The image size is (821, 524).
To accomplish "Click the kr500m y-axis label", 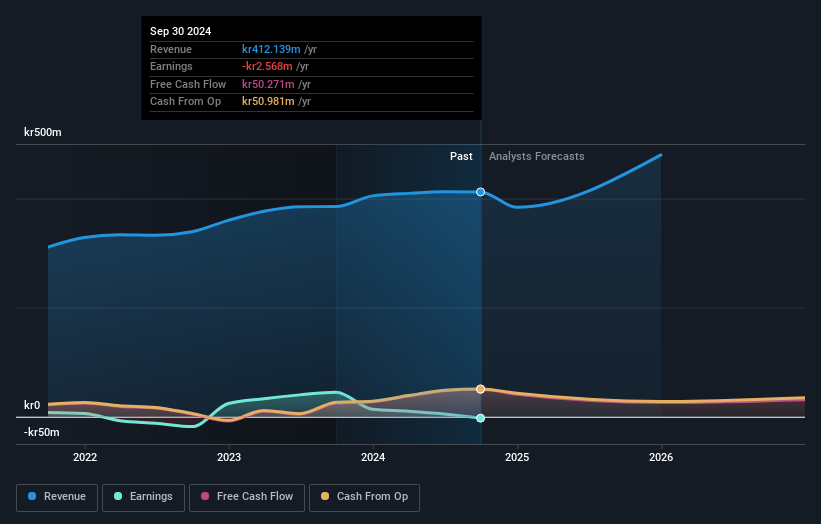I will [42, 132].
